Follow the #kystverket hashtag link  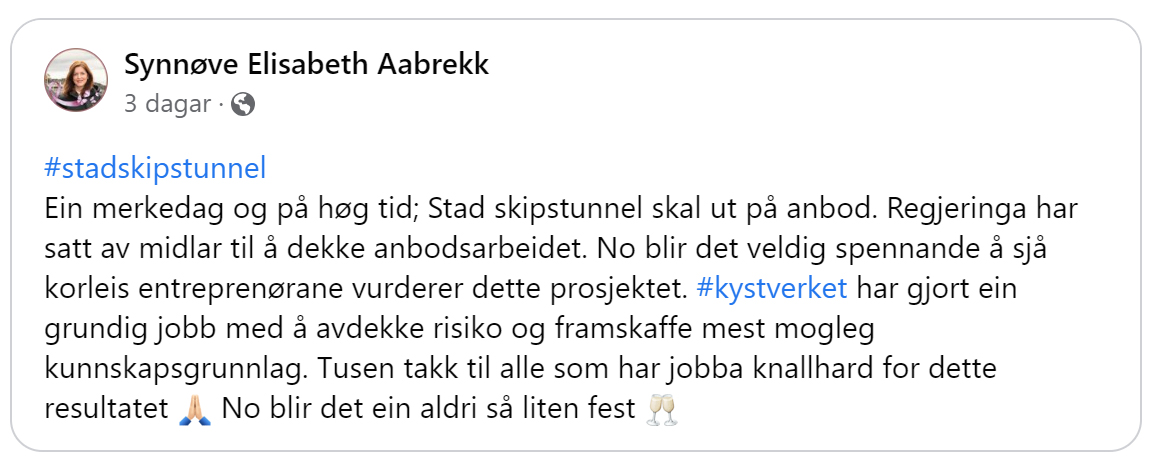pyautogui.click(x=772, y=289)
